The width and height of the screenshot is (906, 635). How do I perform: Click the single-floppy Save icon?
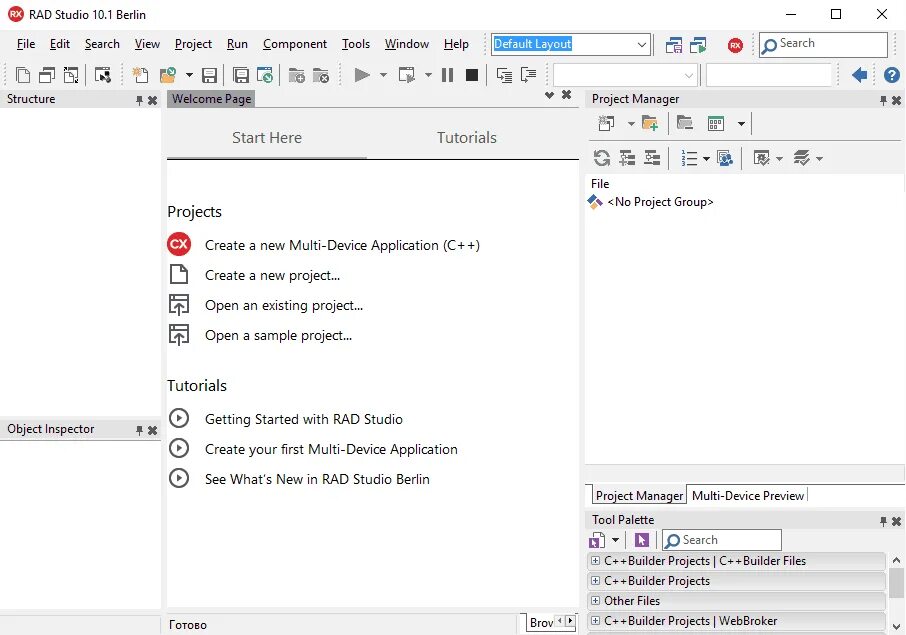pyautogui.click(x=209, y=75)
